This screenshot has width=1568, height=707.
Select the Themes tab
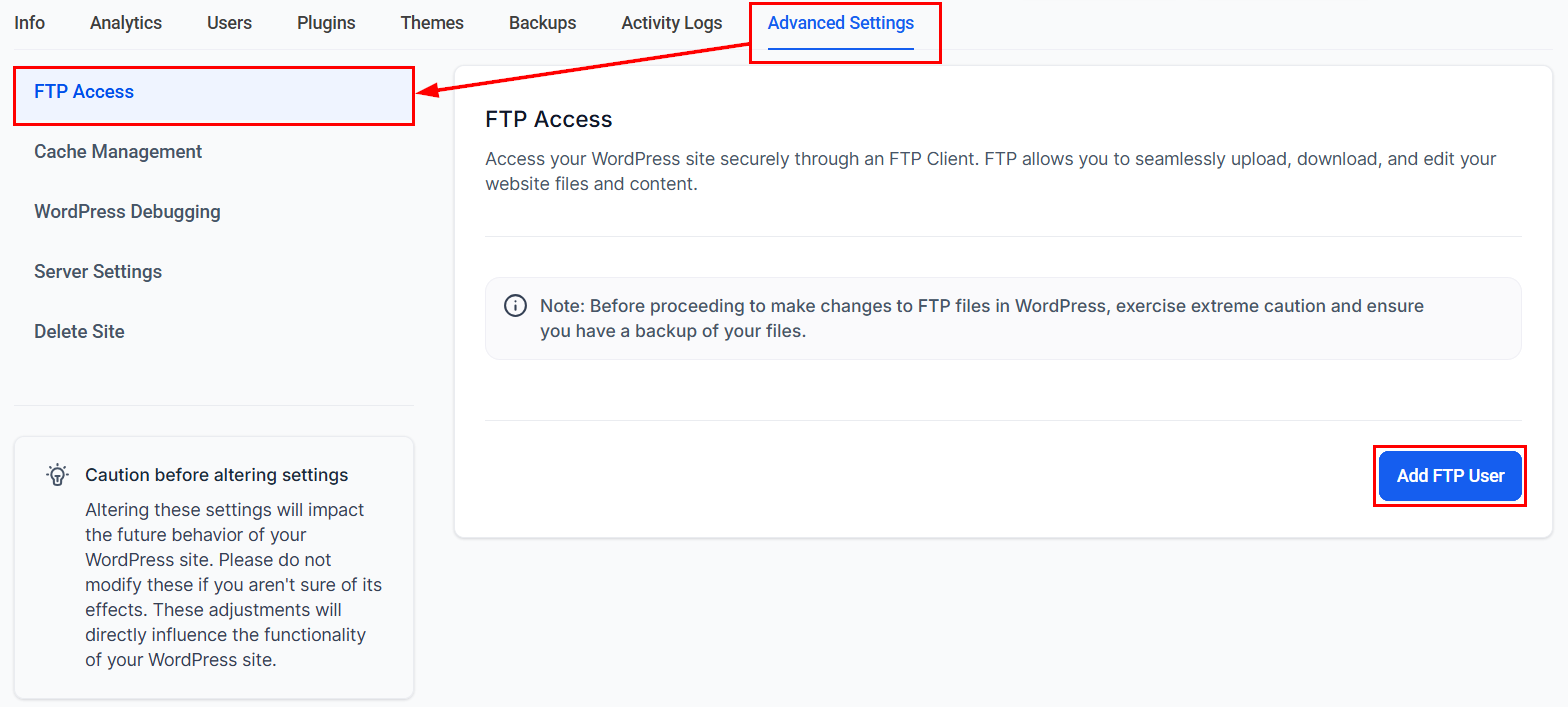coord(432,23)
